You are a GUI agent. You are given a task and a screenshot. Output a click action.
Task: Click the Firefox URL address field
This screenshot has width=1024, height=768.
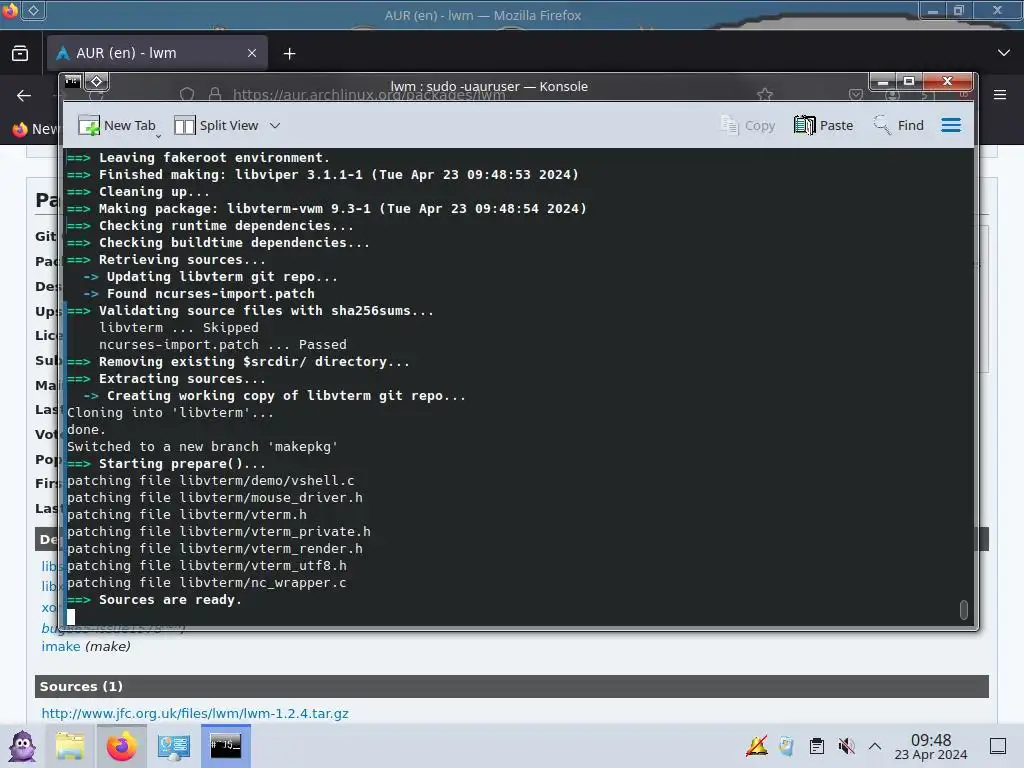[x=369, y=95]
